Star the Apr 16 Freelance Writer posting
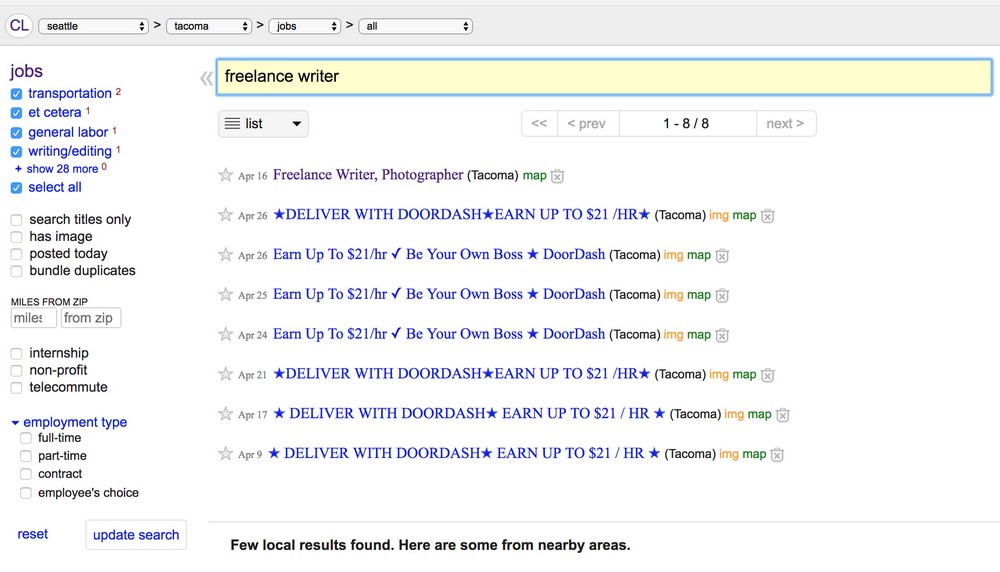The height and width of the screenshot is (572, 1000). pos(225,175)
